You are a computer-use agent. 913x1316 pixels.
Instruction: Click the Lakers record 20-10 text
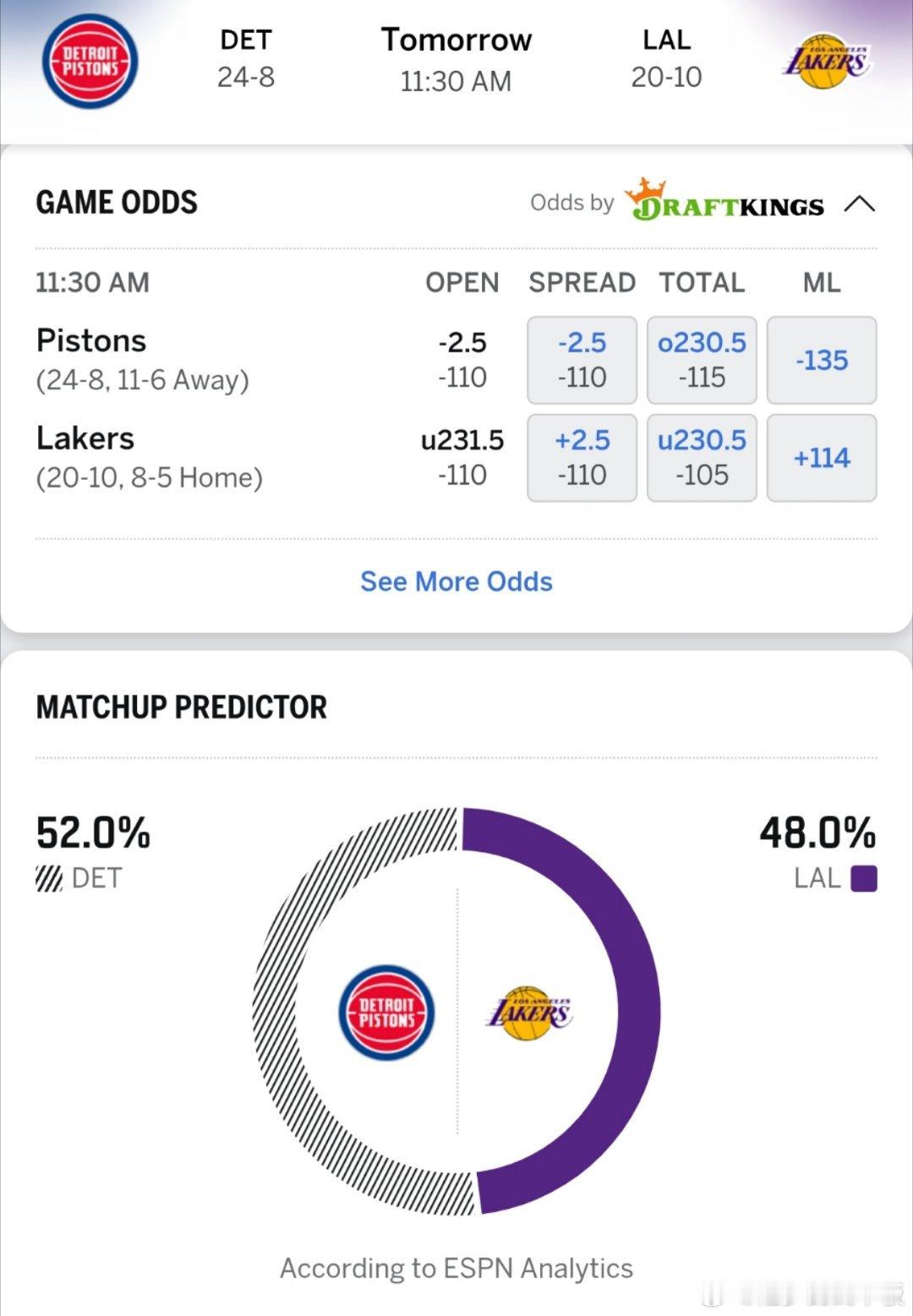pos(667,77)
